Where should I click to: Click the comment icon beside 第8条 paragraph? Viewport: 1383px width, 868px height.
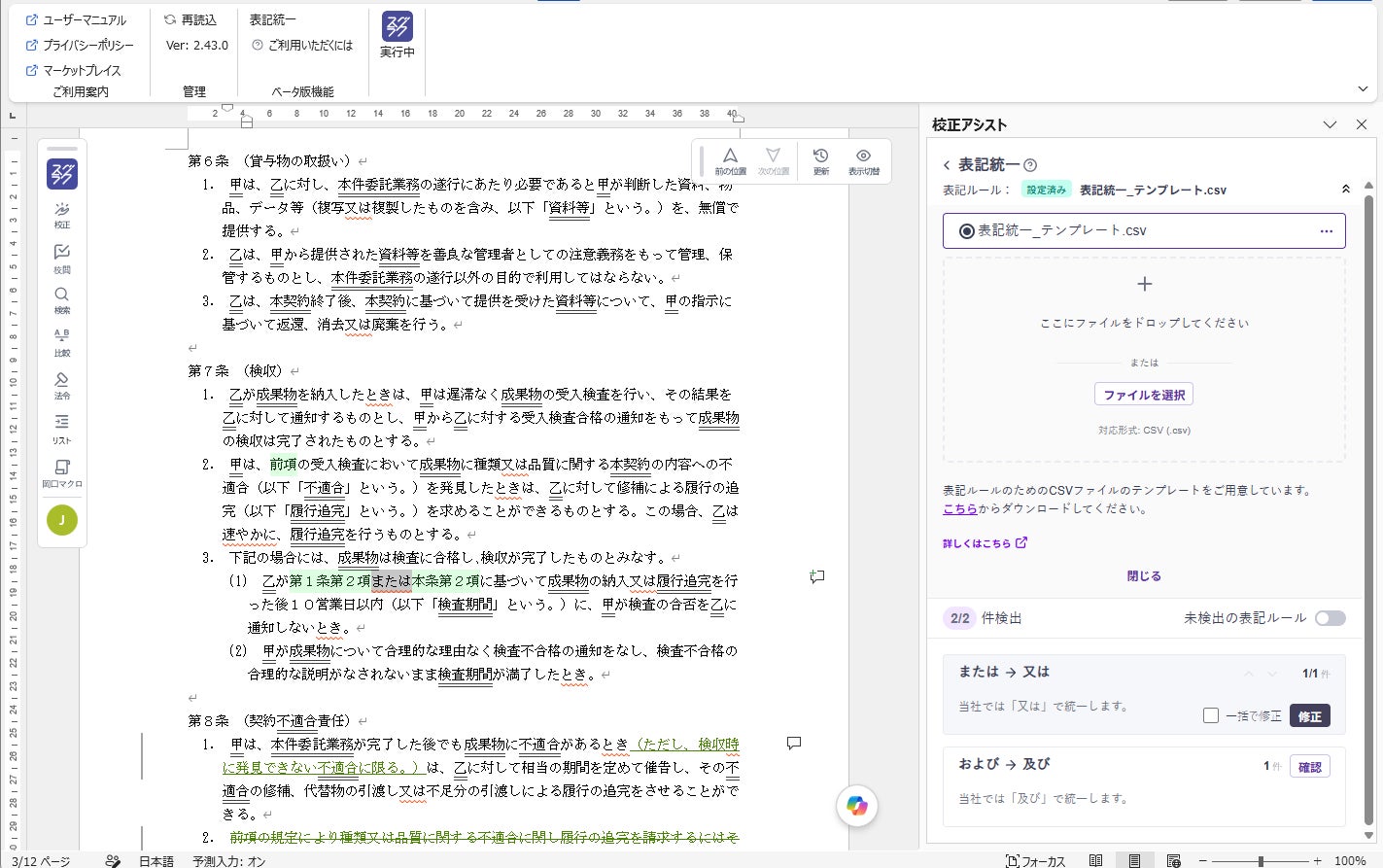coord(794,744)
